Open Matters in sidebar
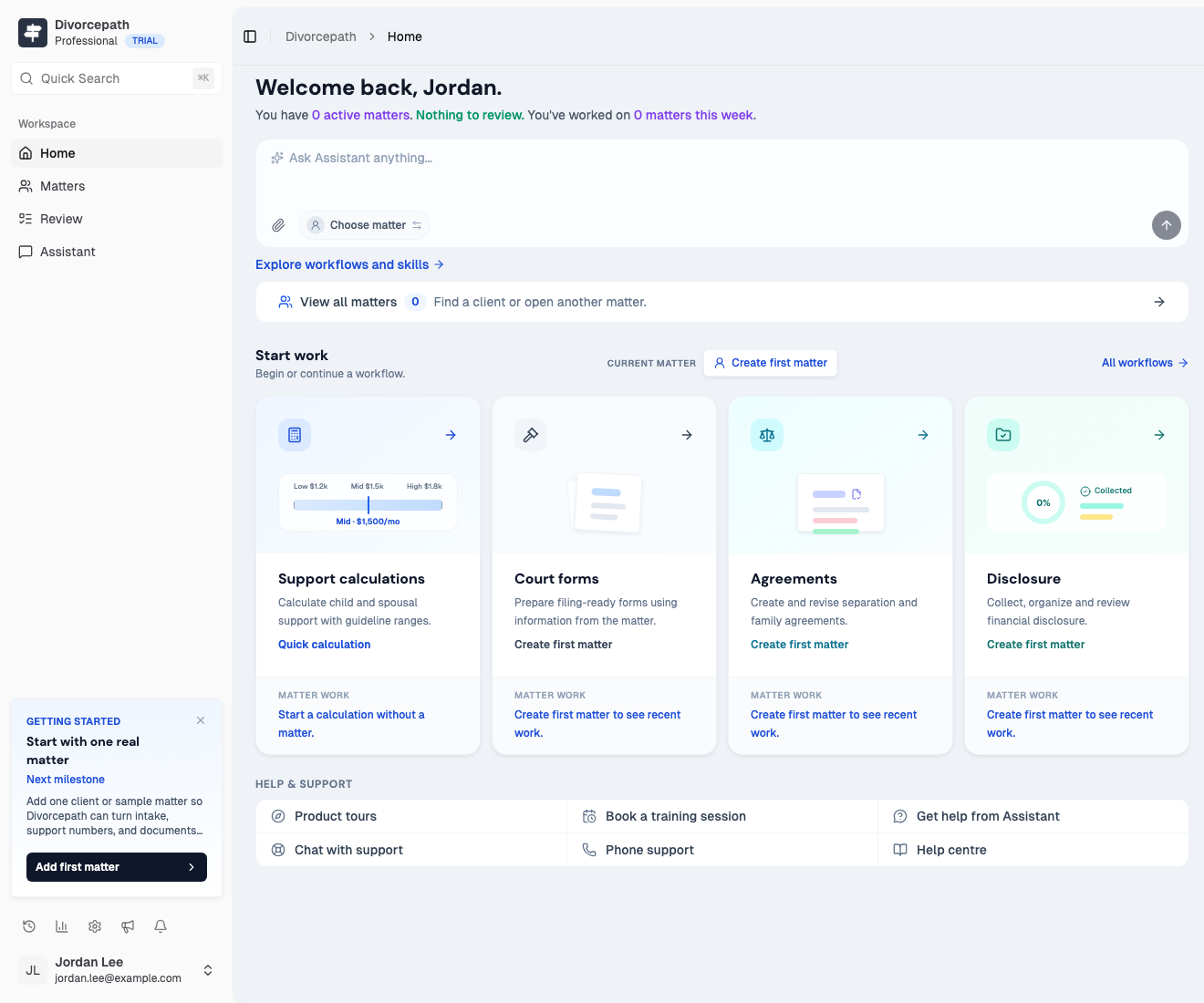This screenshot has width=1204, height=1003. (x=117, y=186)
